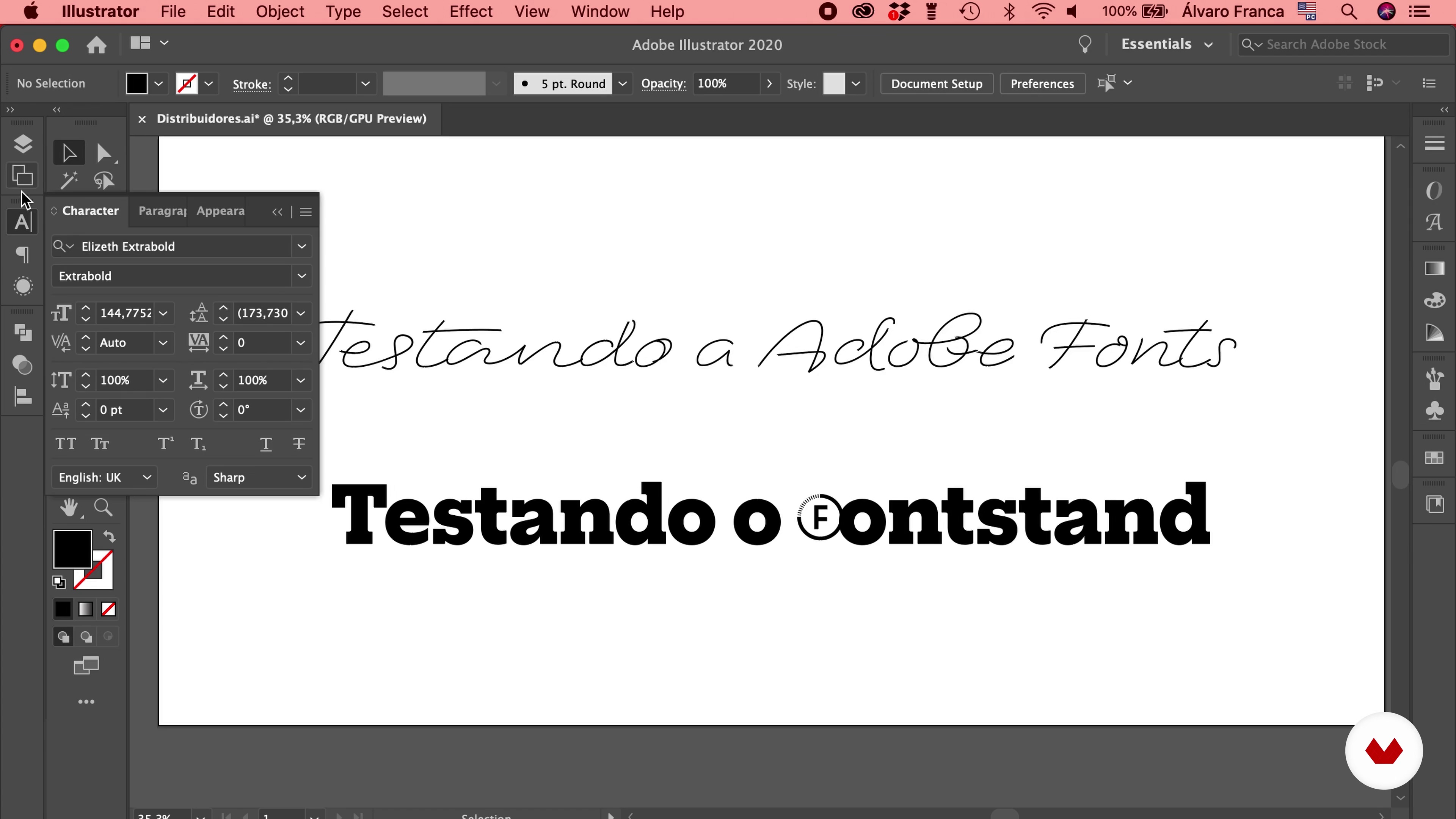Open the English: UK language dropdown
The width and height of the screenshot is (1456, 819).
105,478
